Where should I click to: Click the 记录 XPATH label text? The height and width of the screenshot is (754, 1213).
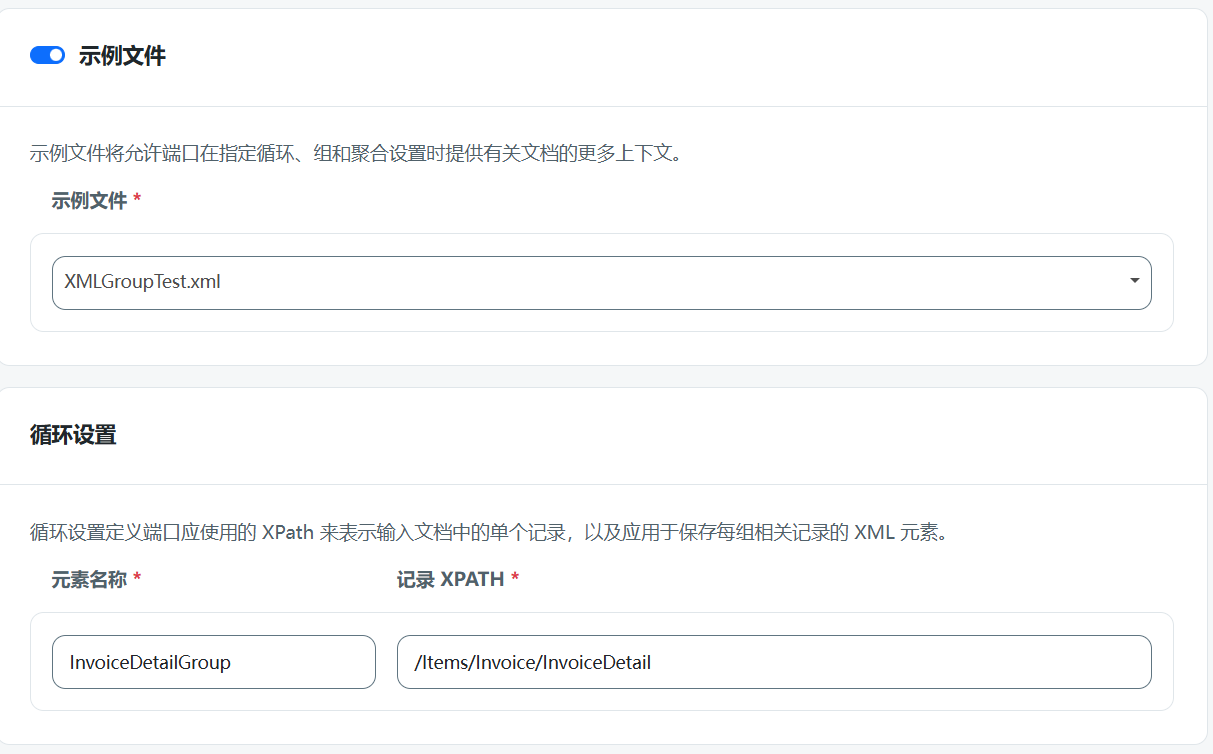coord(449,578)
